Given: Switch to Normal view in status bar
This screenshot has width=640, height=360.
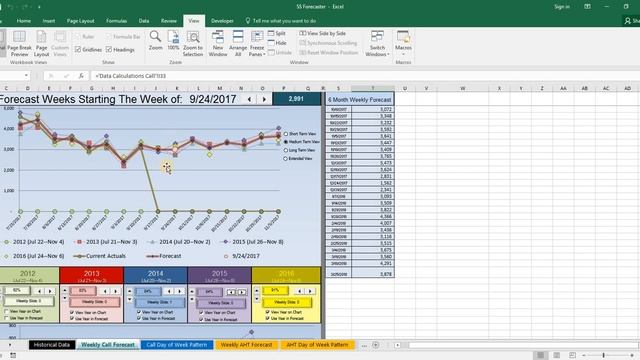Looking at the screenshot, I should 540,355.
